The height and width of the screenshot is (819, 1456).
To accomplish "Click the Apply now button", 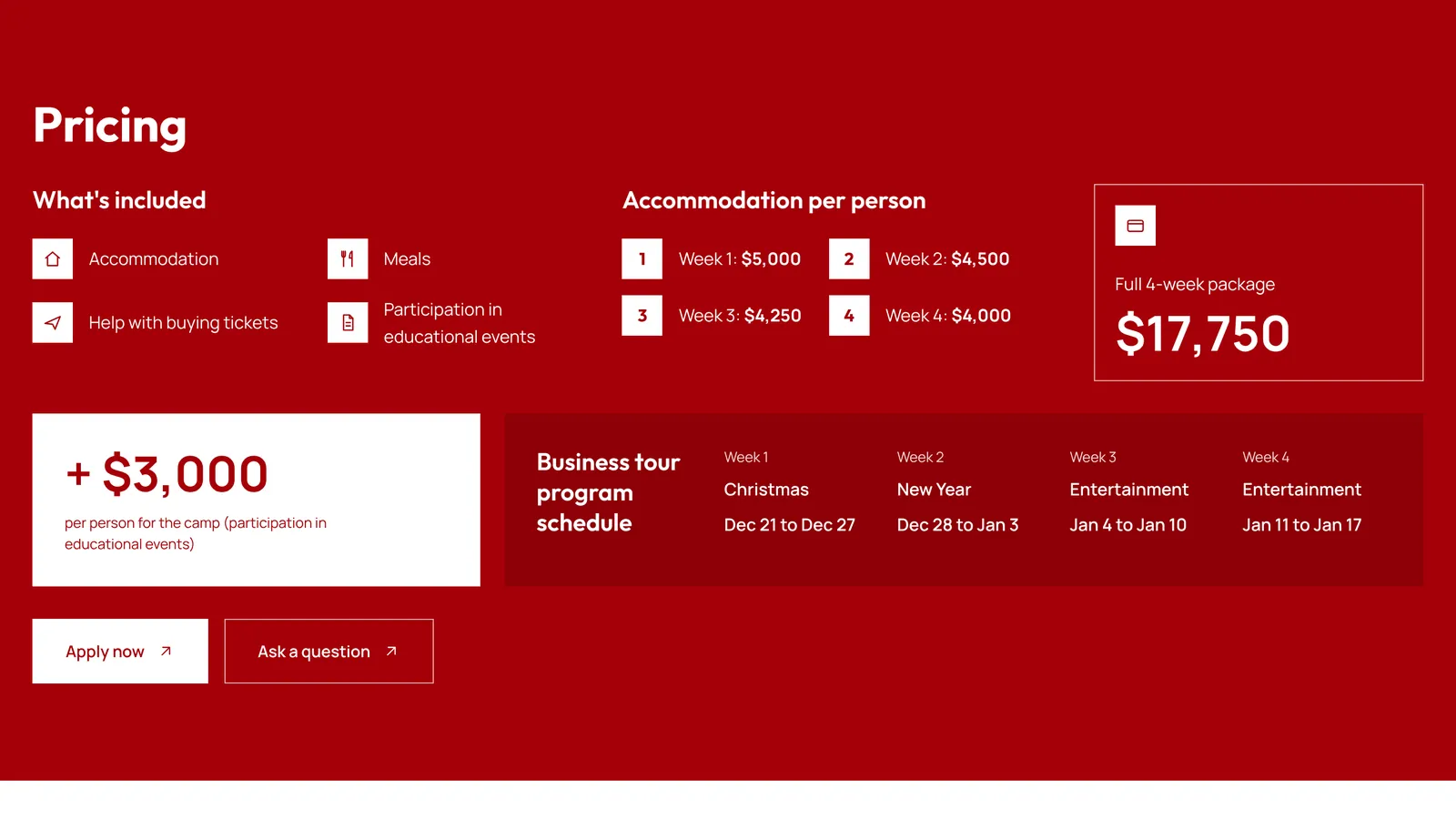I will 120,652.
